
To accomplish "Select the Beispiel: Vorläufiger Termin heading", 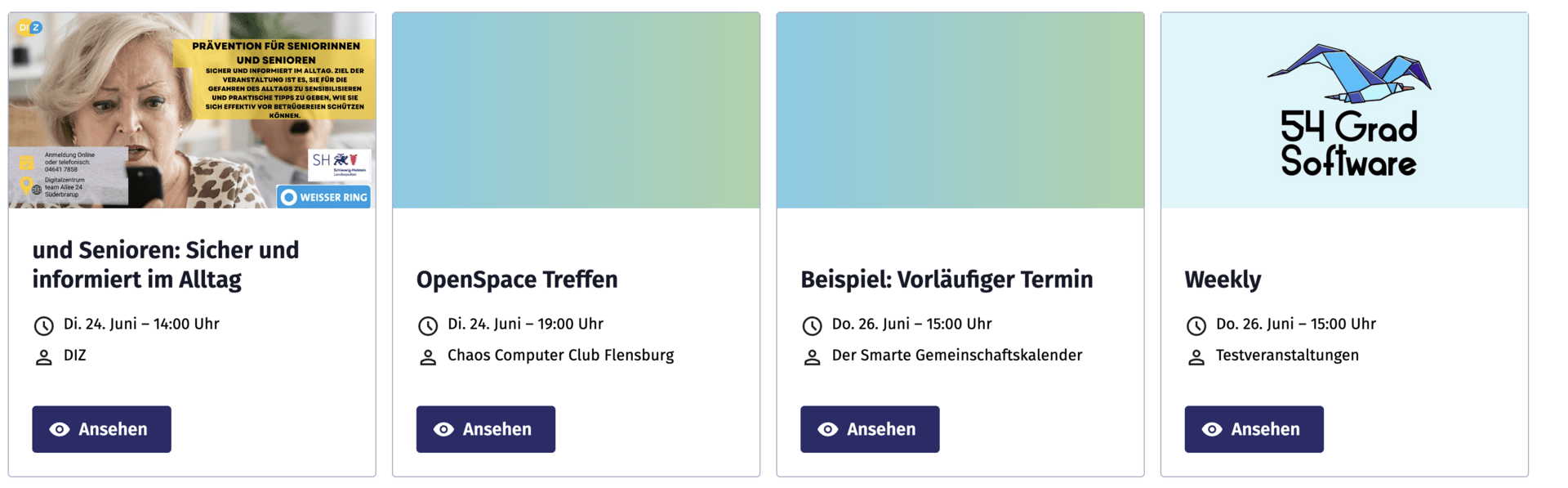I will click(947, 280).
